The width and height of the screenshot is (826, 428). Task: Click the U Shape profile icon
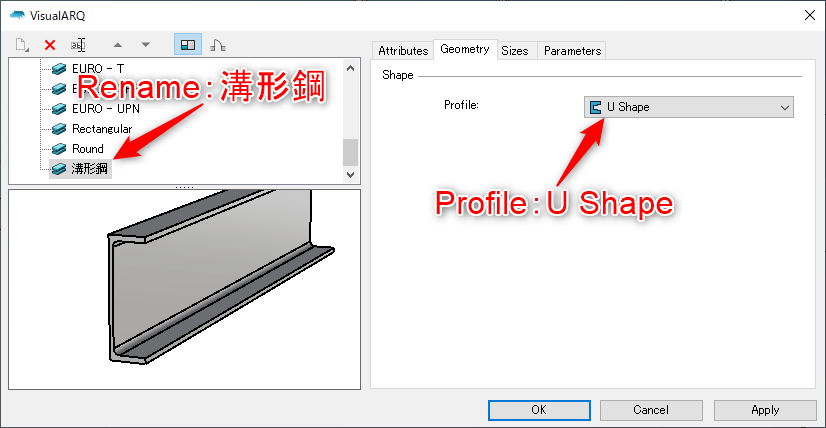point(596,108)
